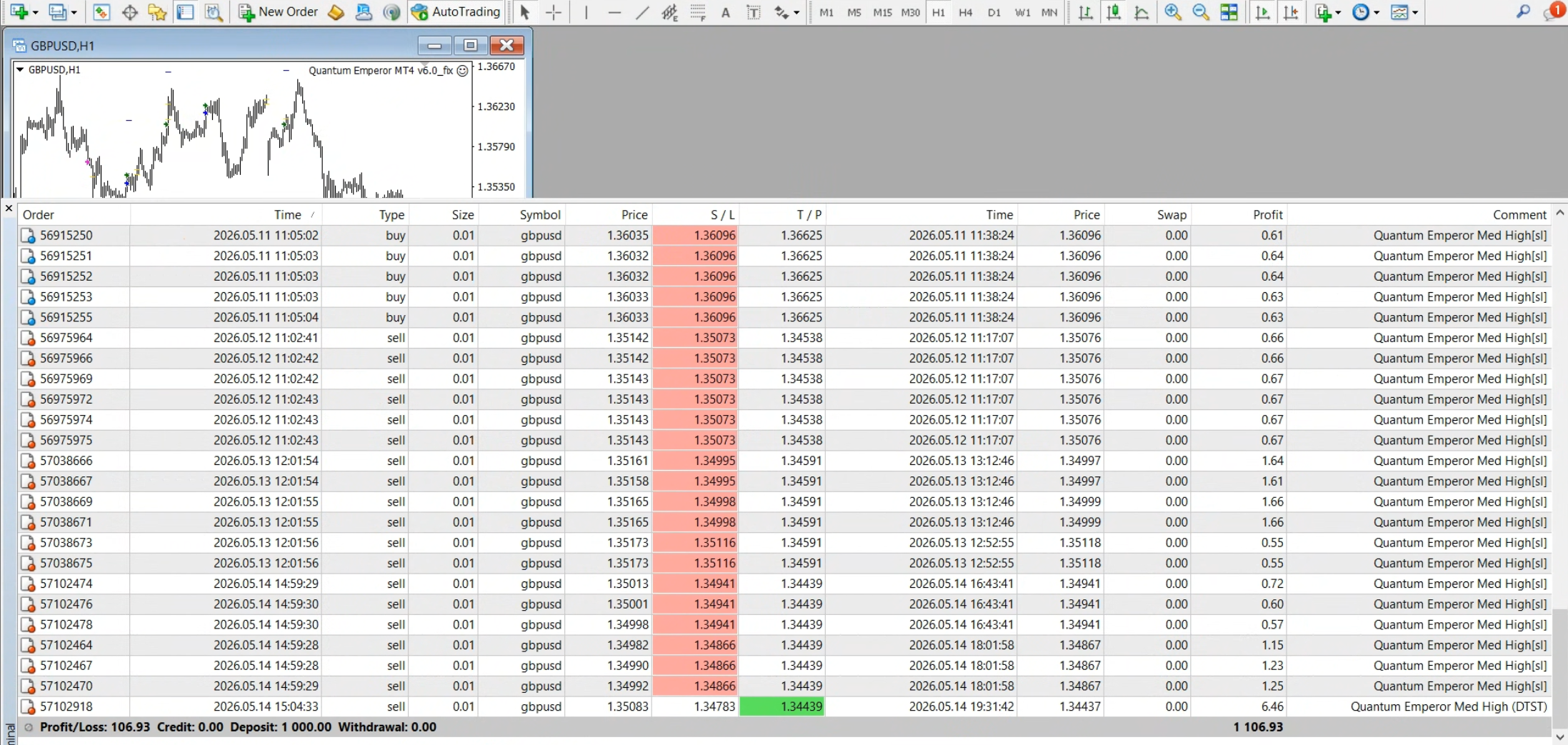This screenshot has width=1568, height=745.
Task: Click the history scrollbar down arrow
Action: [x=1560, y=736]
